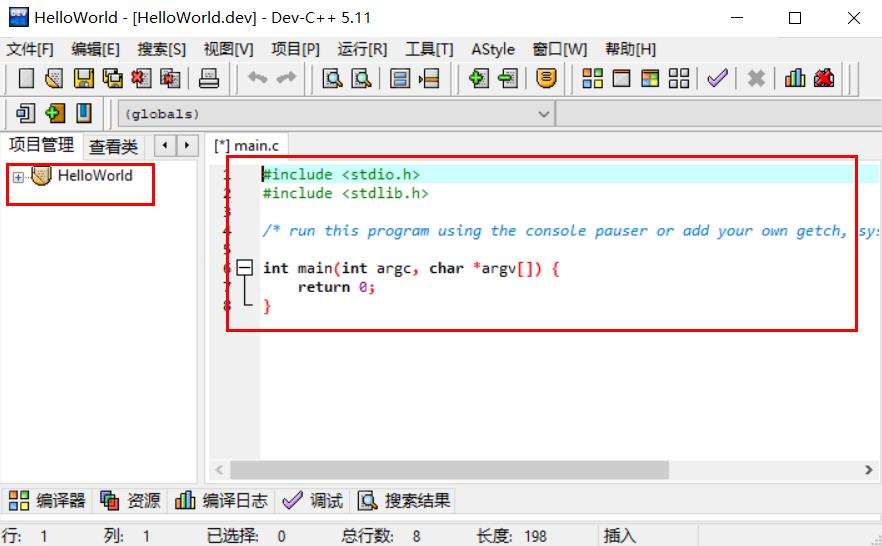Click the left arrow of panel tab scroller
Screen dimensions: 882x546
[x=165, y=146]
